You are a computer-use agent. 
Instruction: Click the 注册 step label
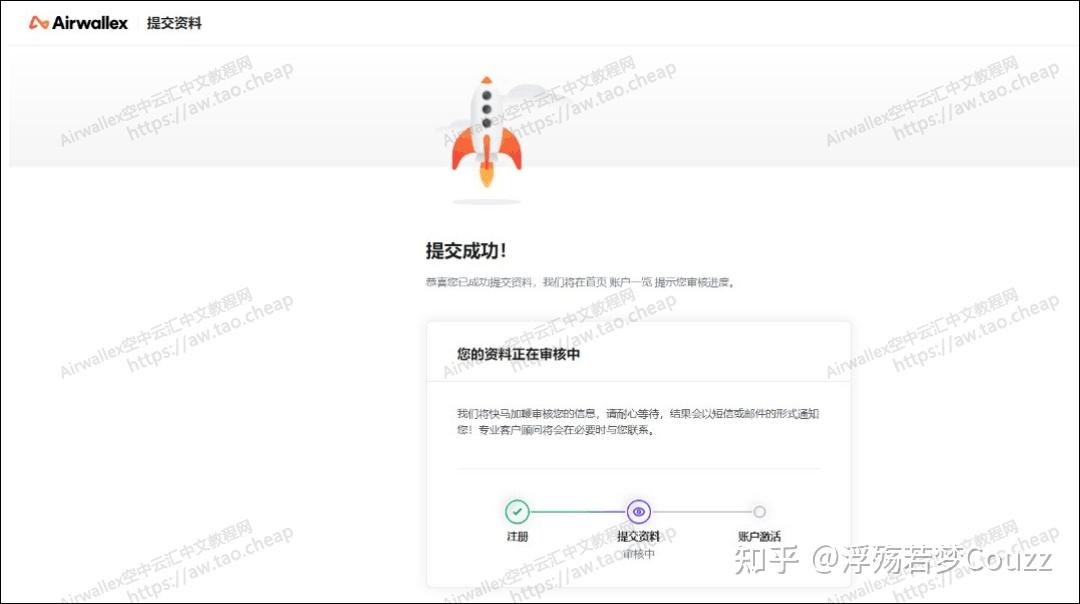pos(517,536)
